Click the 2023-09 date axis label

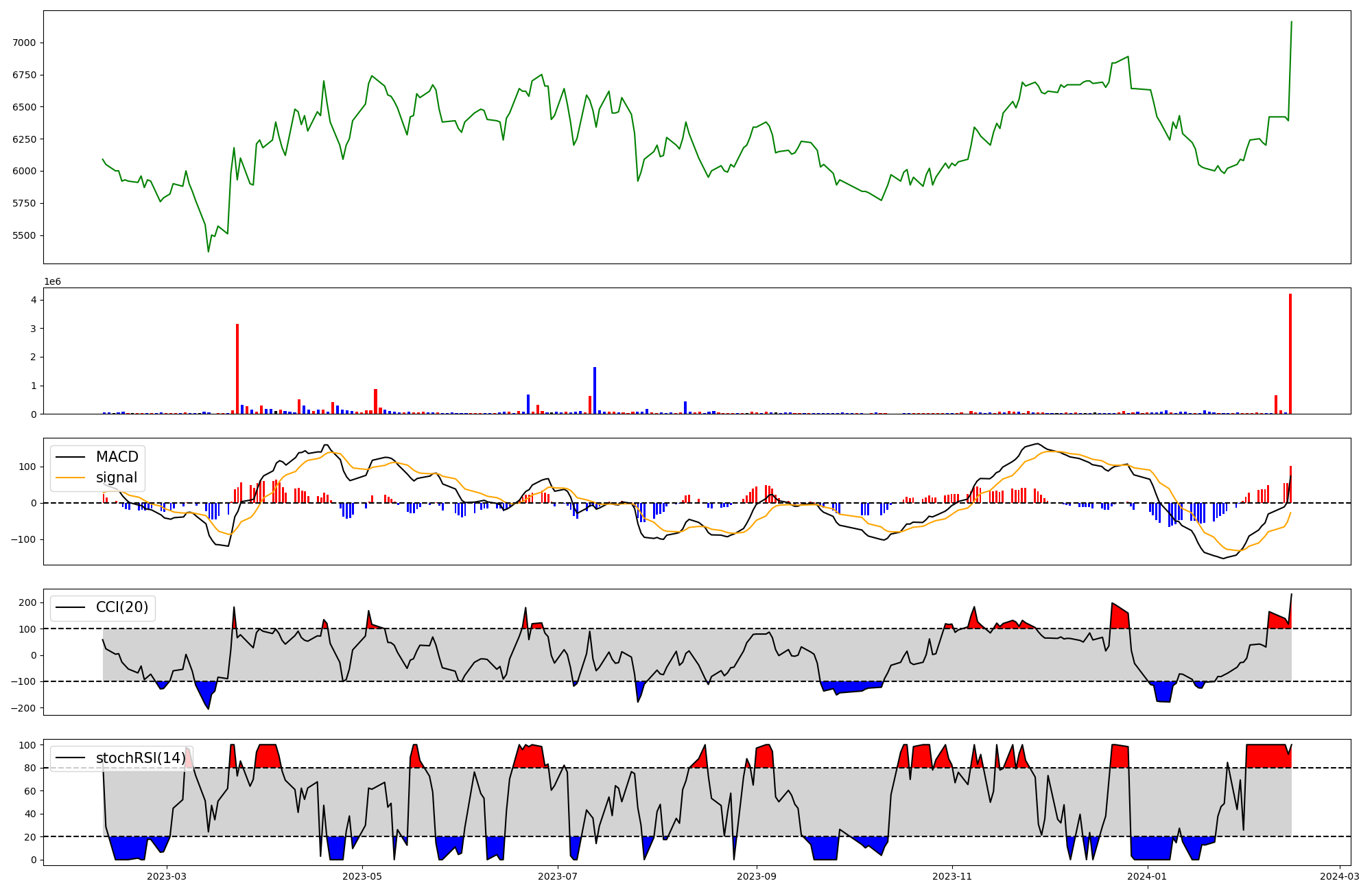coord(757,876)
